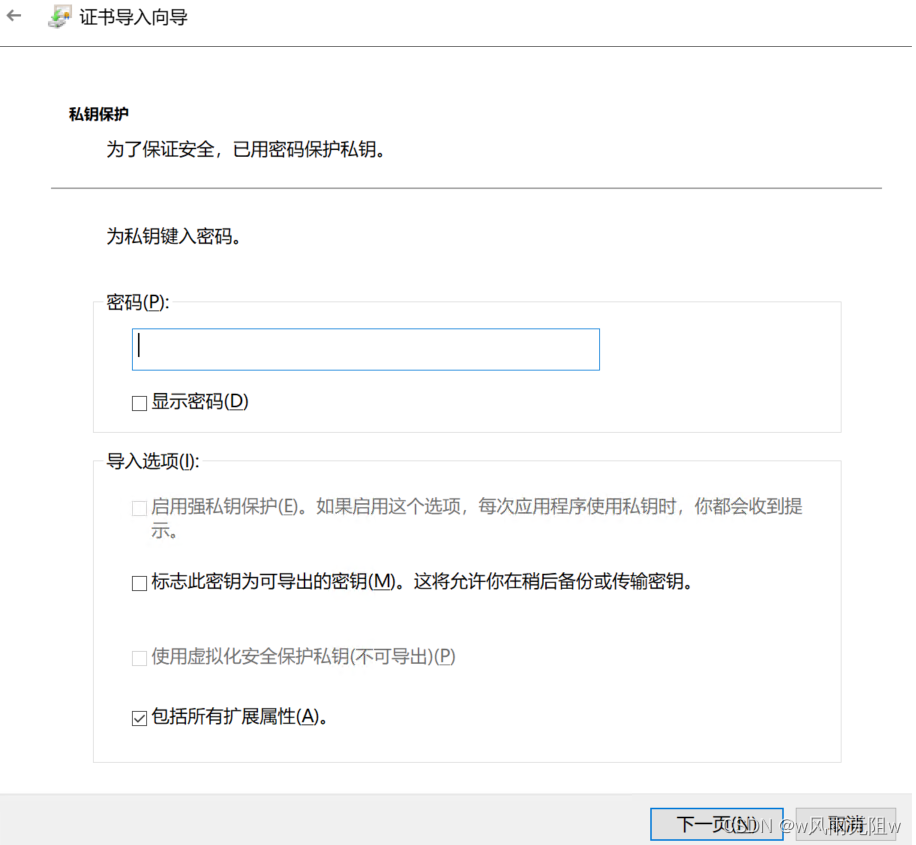The width and height of the screenshot is (916, 845).
Task: Click inside the password input box
Action: (365, 349)
